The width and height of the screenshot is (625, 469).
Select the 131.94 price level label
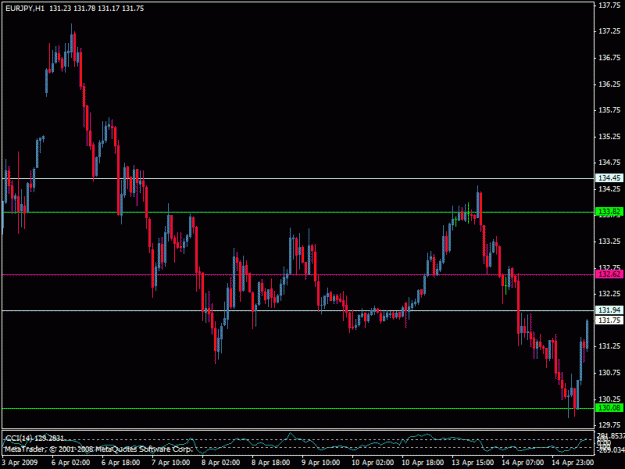point(609,310)
